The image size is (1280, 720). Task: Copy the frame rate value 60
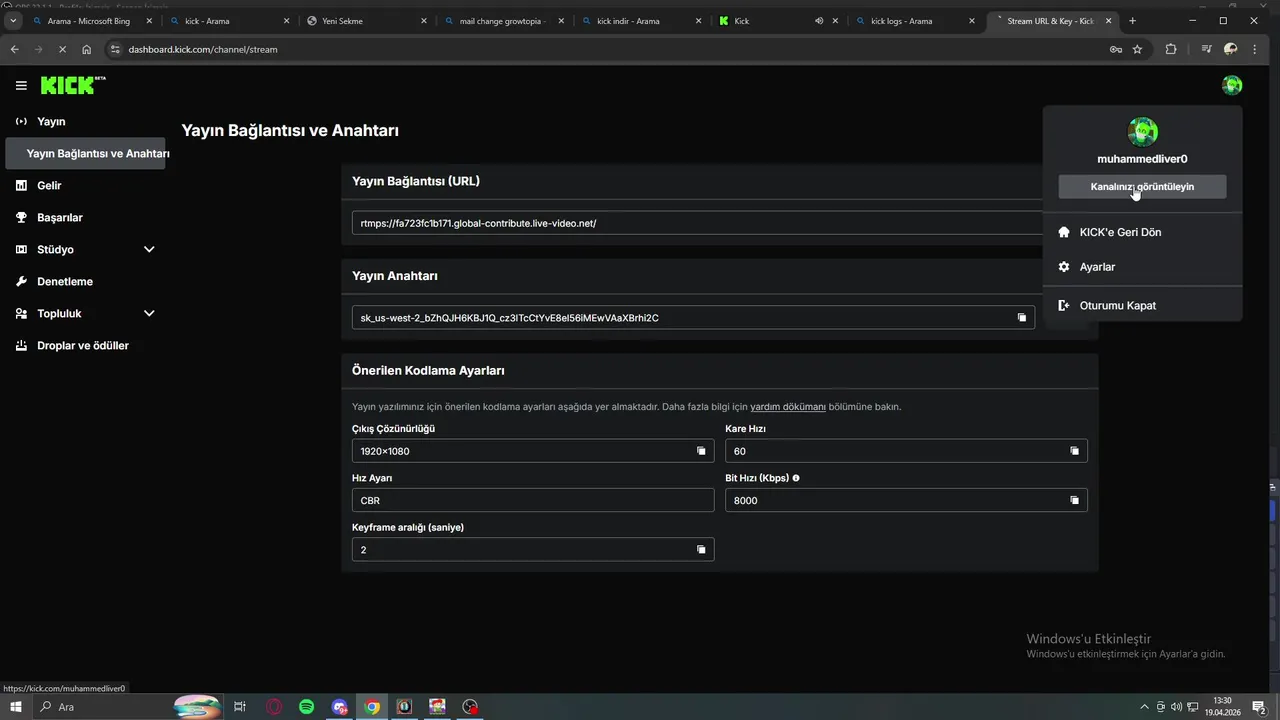coord(1075,451)
